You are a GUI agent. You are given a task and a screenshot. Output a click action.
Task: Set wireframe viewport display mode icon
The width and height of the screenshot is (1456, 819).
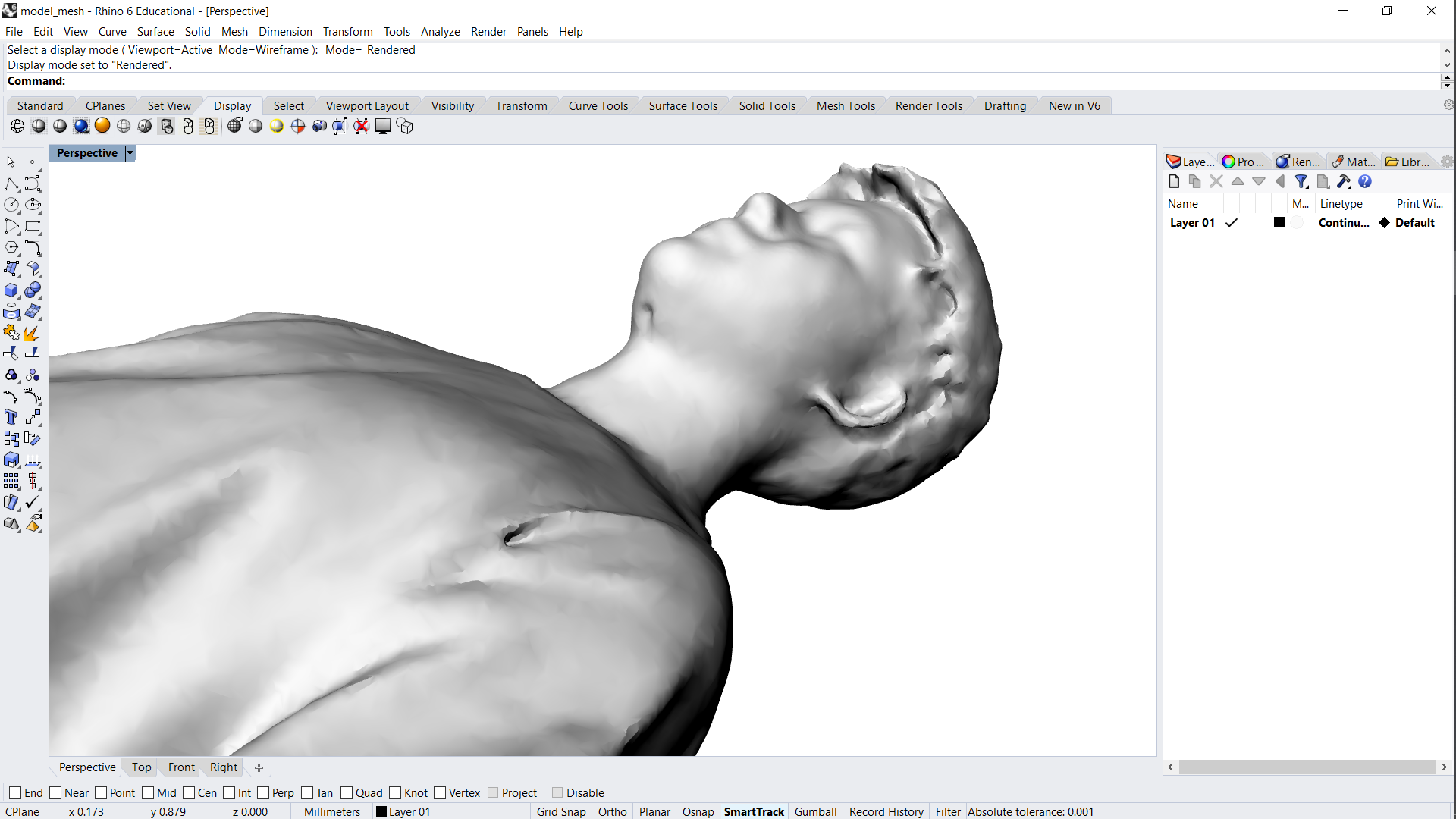click(x=17, y=126)
